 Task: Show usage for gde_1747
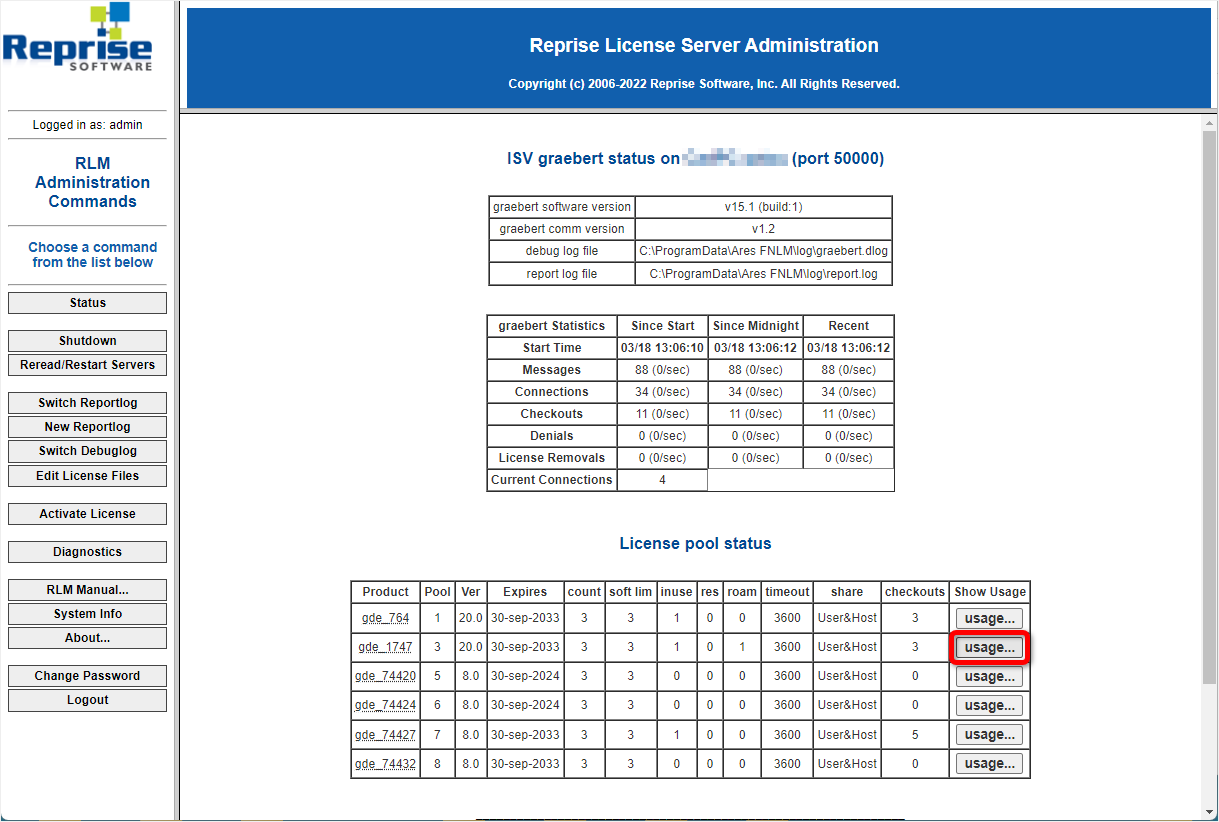989,647
